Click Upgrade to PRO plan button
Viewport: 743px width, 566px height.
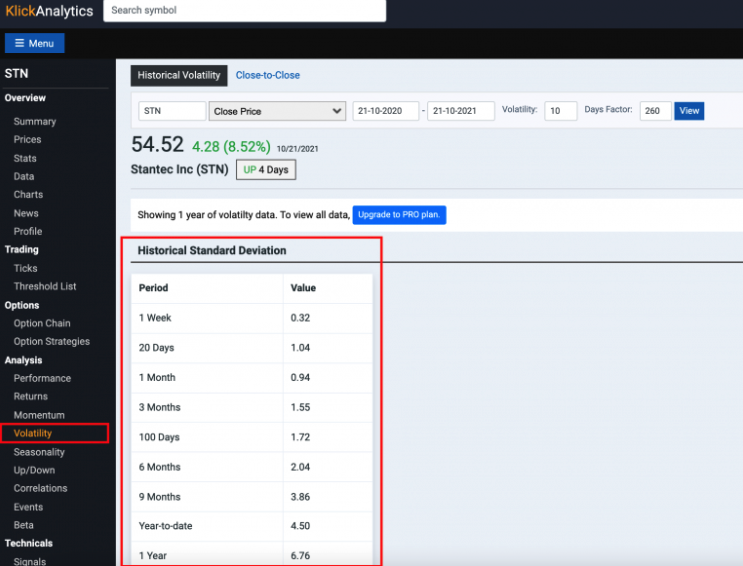point(399,215)
